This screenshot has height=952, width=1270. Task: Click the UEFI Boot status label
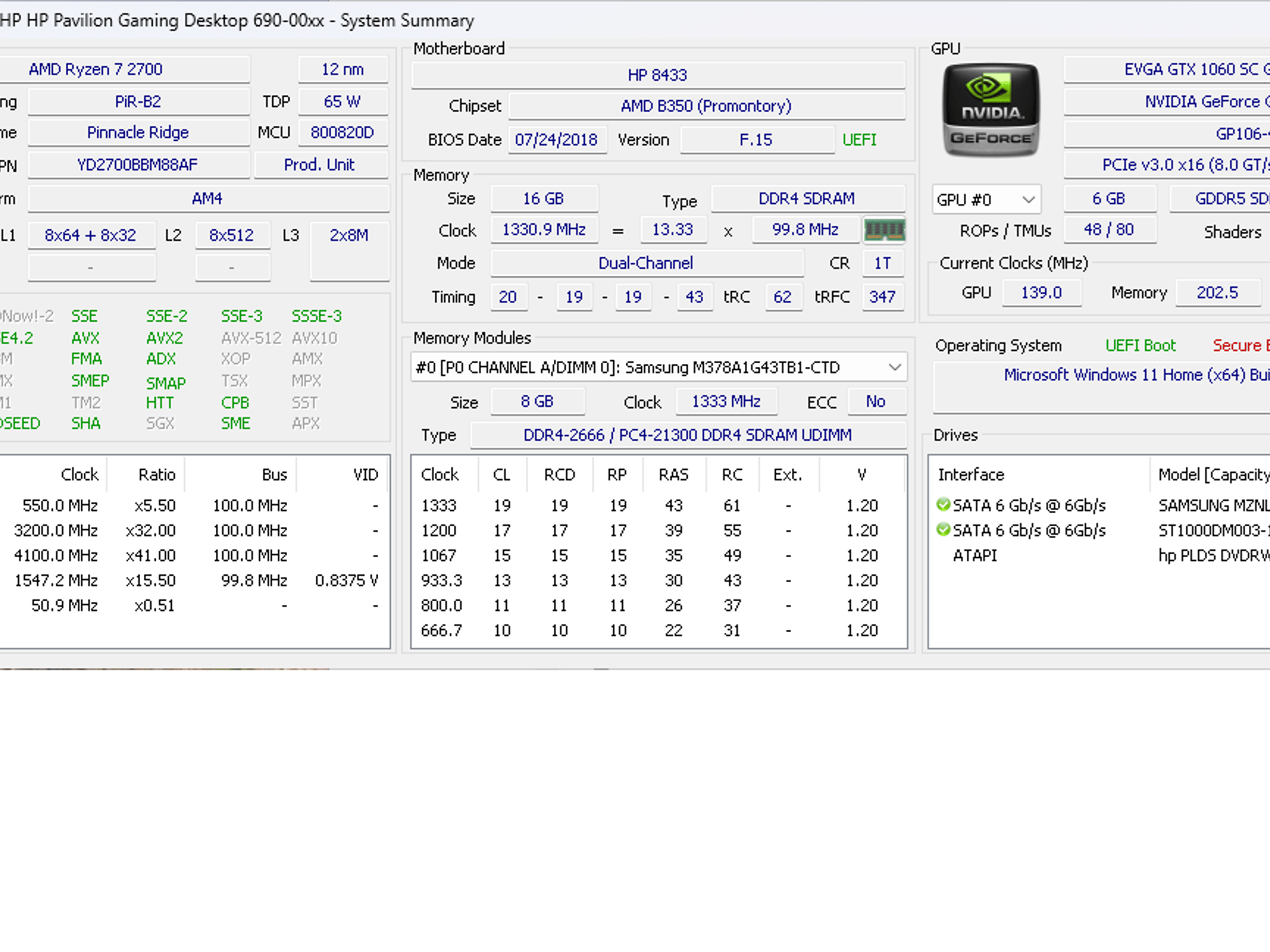tap(1141, 345)
